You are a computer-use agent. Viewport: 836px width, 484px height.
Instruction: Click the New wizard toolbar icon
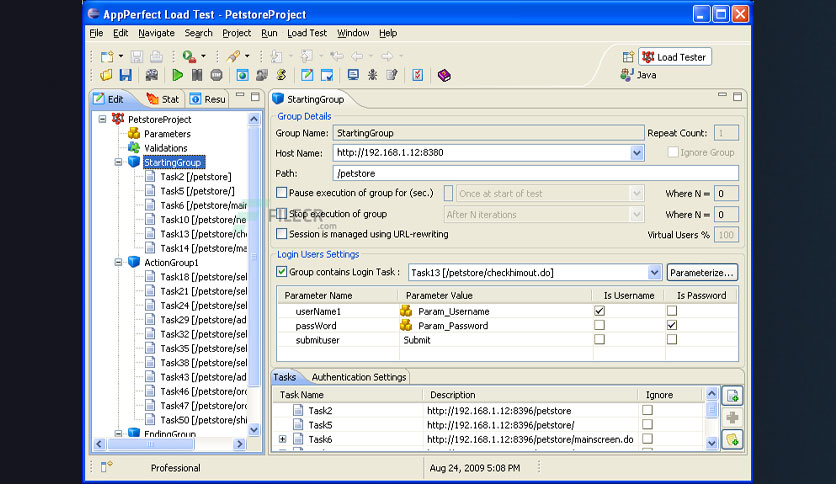click(107, 57)
